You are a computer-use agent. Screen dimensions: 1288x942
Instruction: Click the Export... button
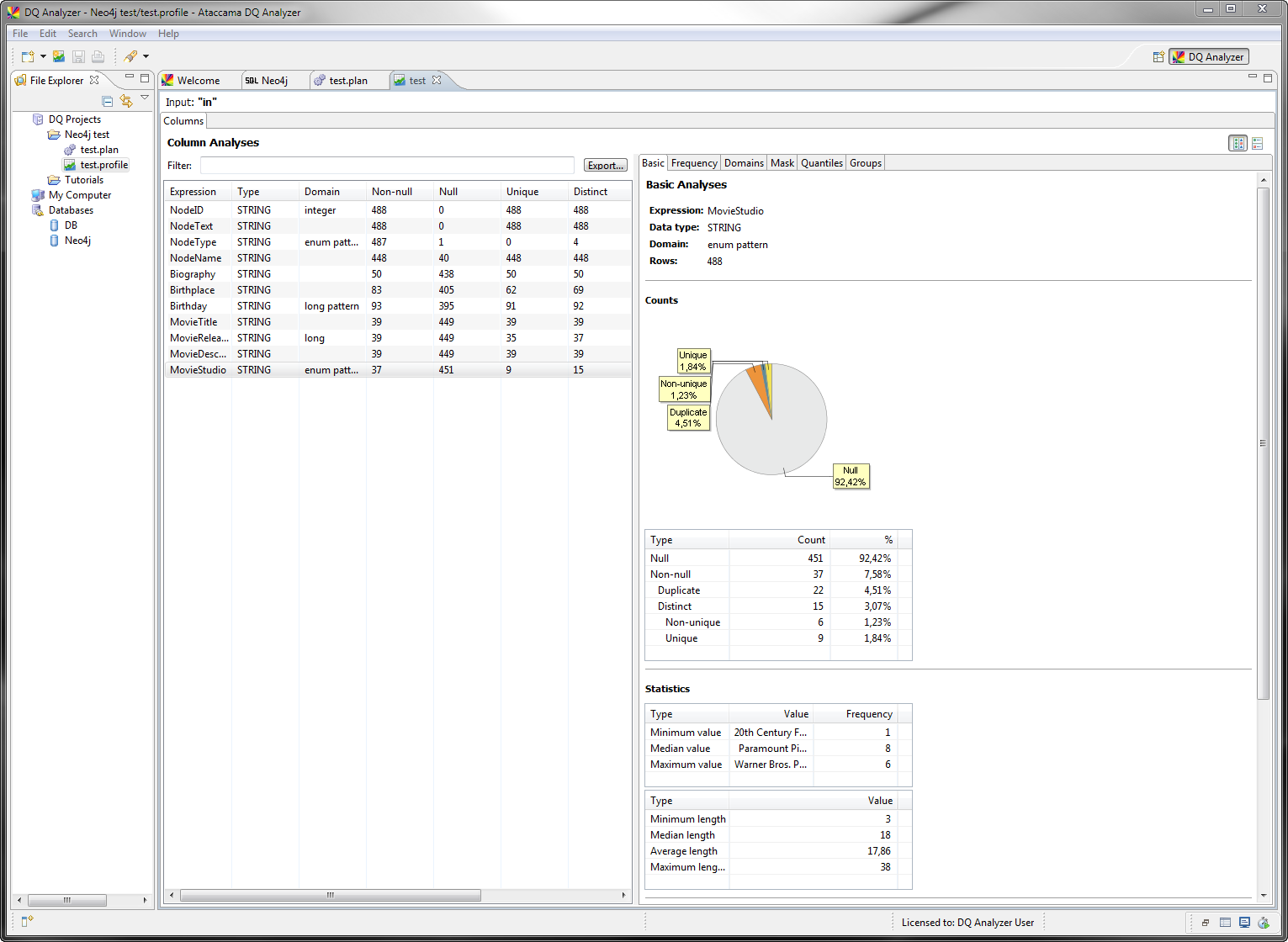(x=606, y=166)
